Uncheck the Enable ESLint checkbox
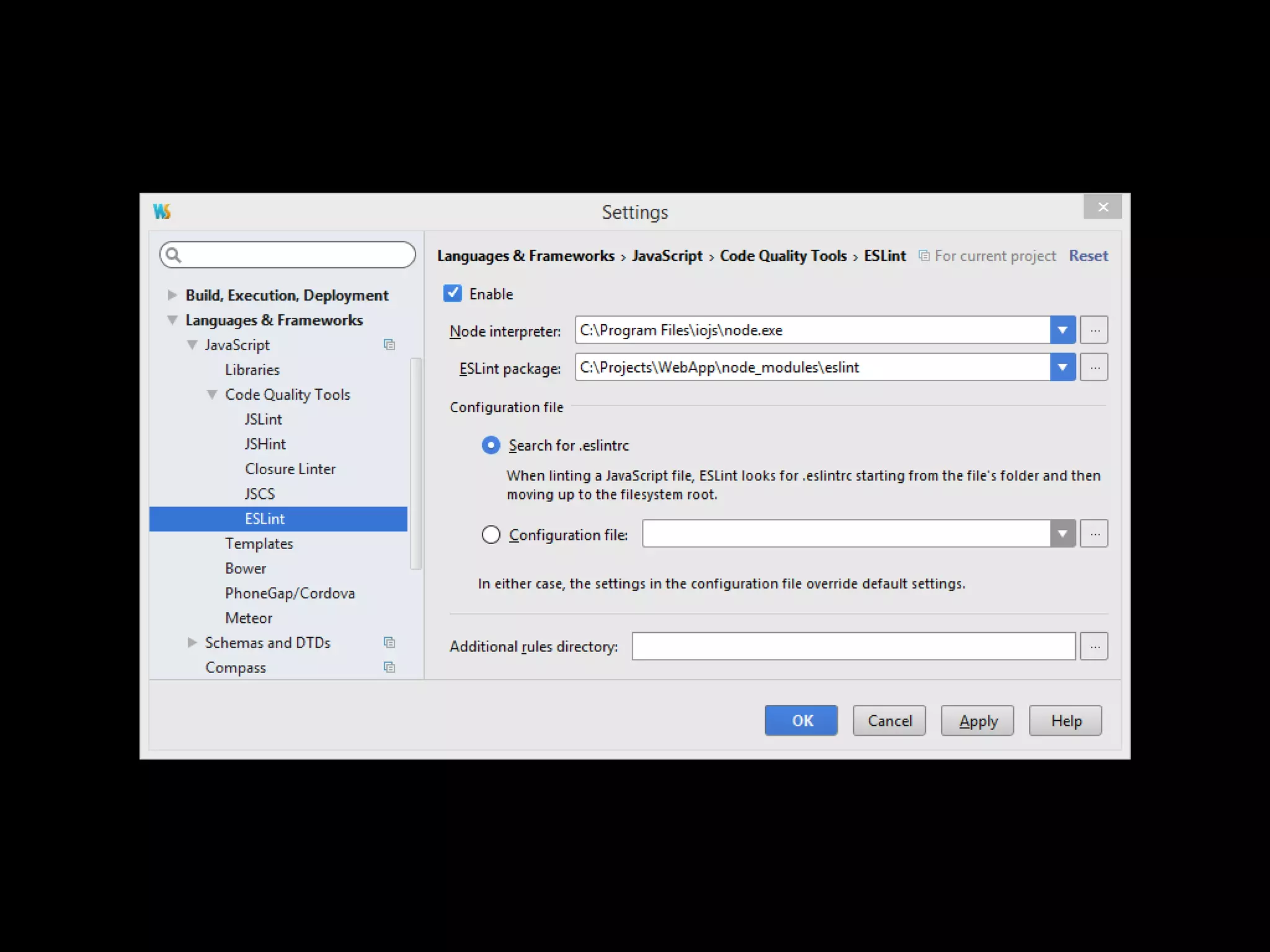This screenshot has height=952, width=1270. [453, 293]
